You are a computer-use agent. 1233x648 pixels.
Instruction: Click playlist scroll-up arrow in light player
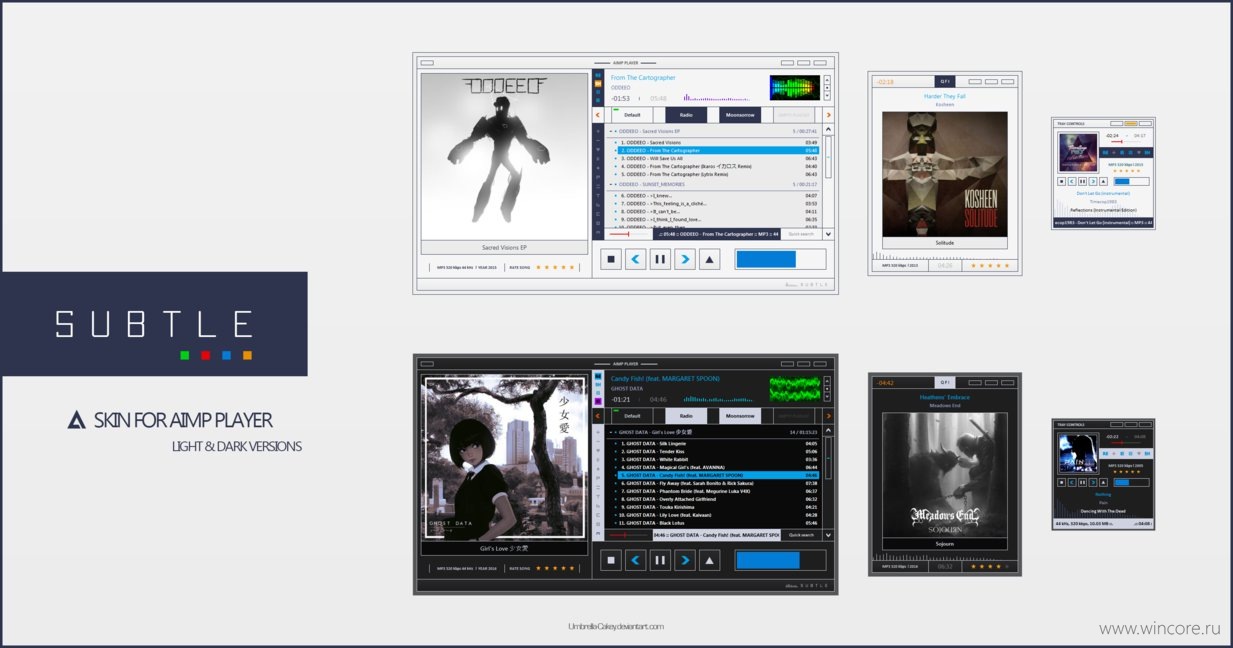tap(828, 130)
